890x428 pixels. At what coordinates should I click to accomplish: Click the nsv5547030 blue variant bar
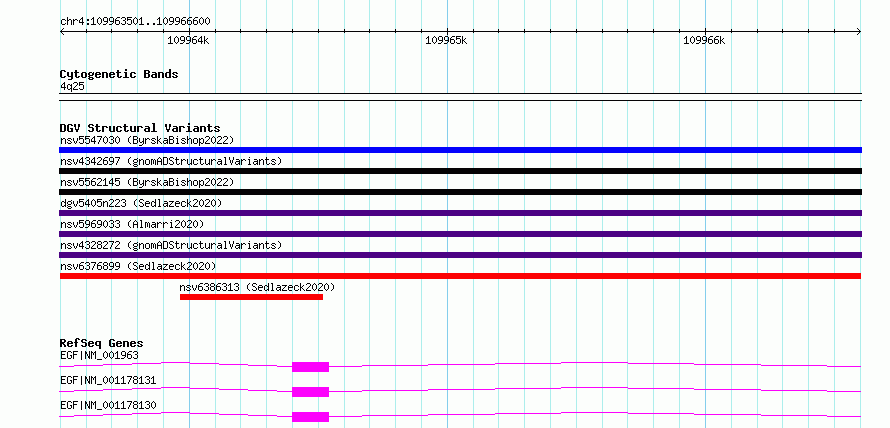pos(460,150)
